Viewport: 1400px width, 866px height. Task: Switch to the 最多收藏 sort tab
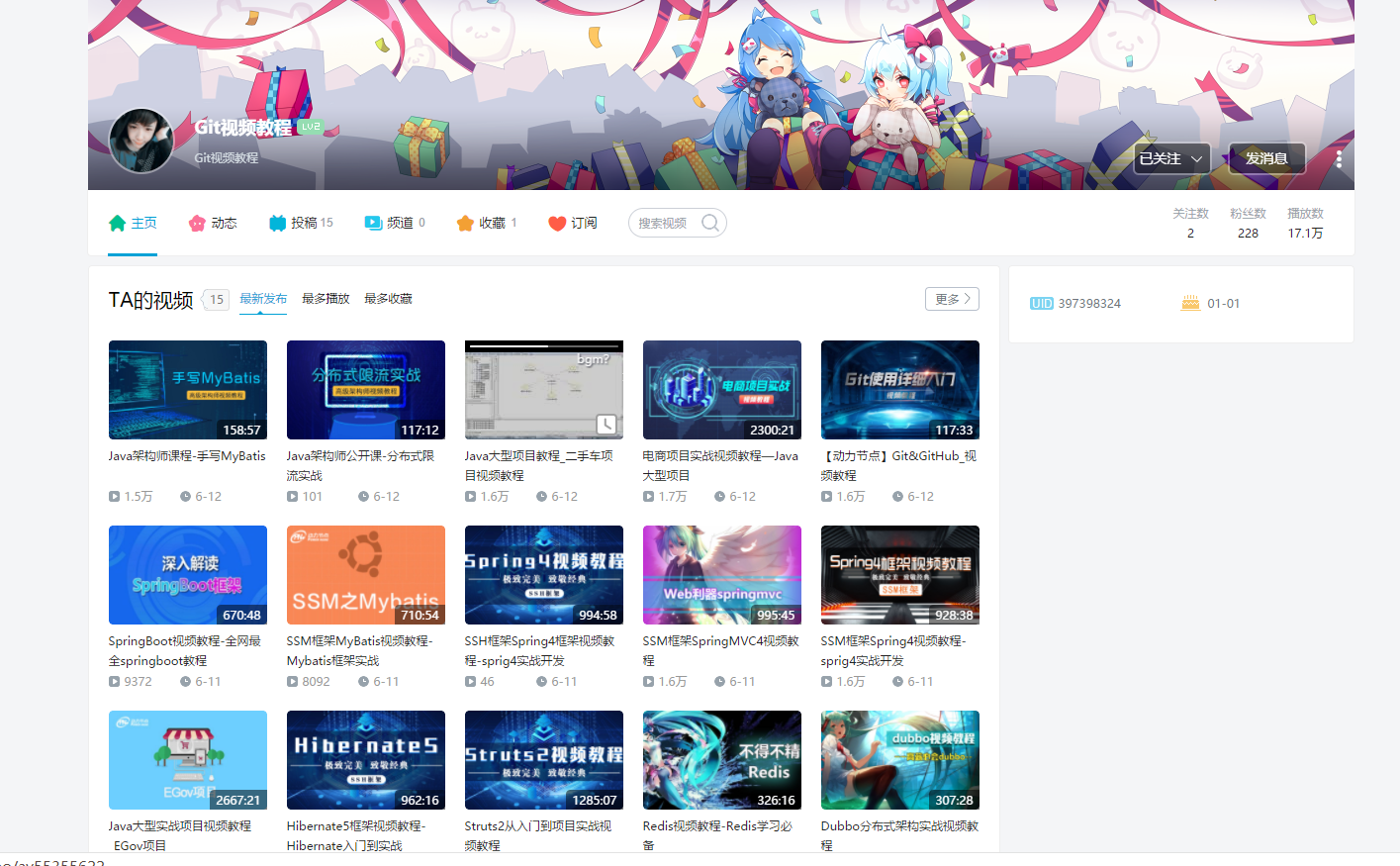pyautogui.click(x=388, y=297)
